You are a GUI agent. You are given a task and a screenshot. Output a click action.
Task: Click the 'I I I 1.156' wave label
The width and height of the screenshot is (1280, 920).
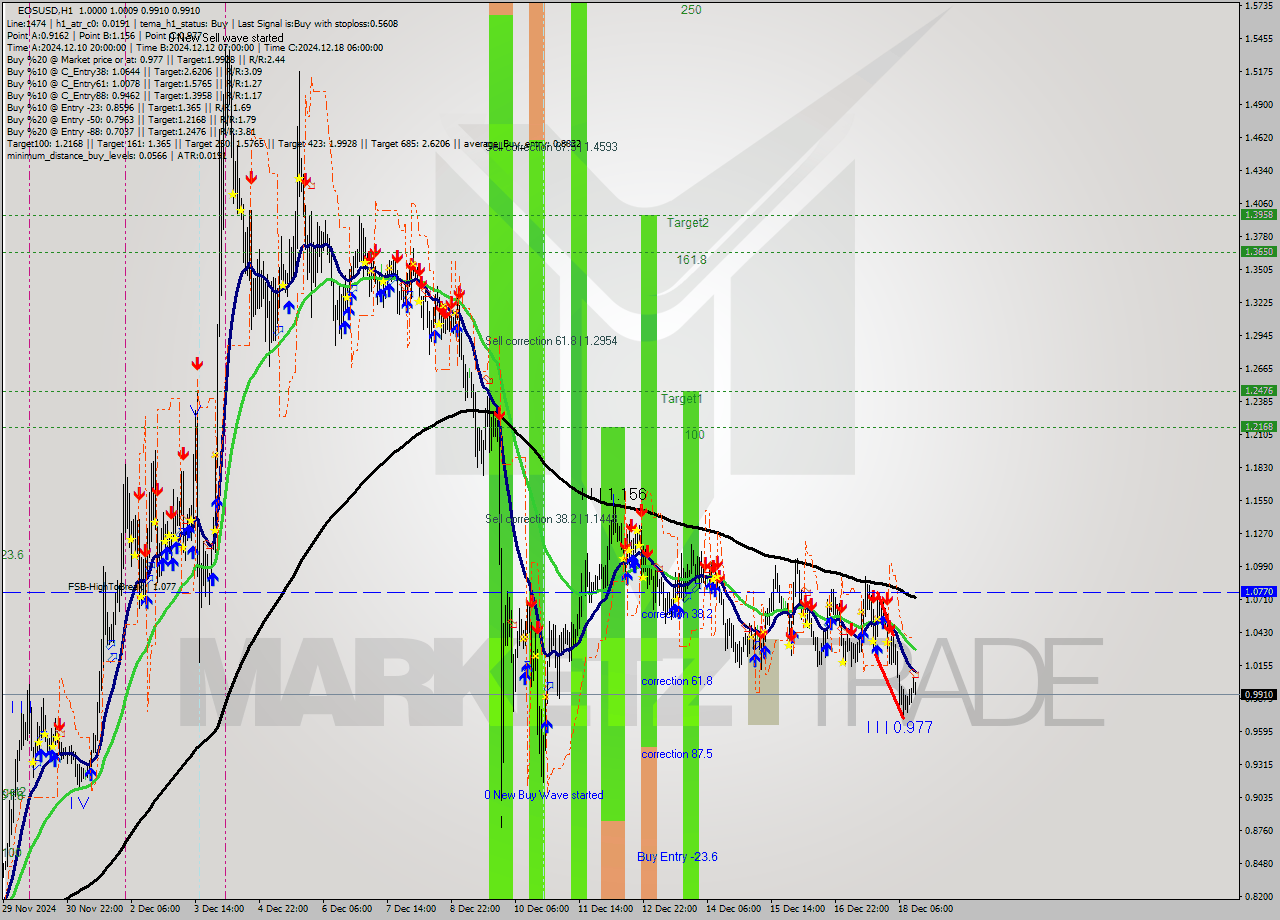616,494
